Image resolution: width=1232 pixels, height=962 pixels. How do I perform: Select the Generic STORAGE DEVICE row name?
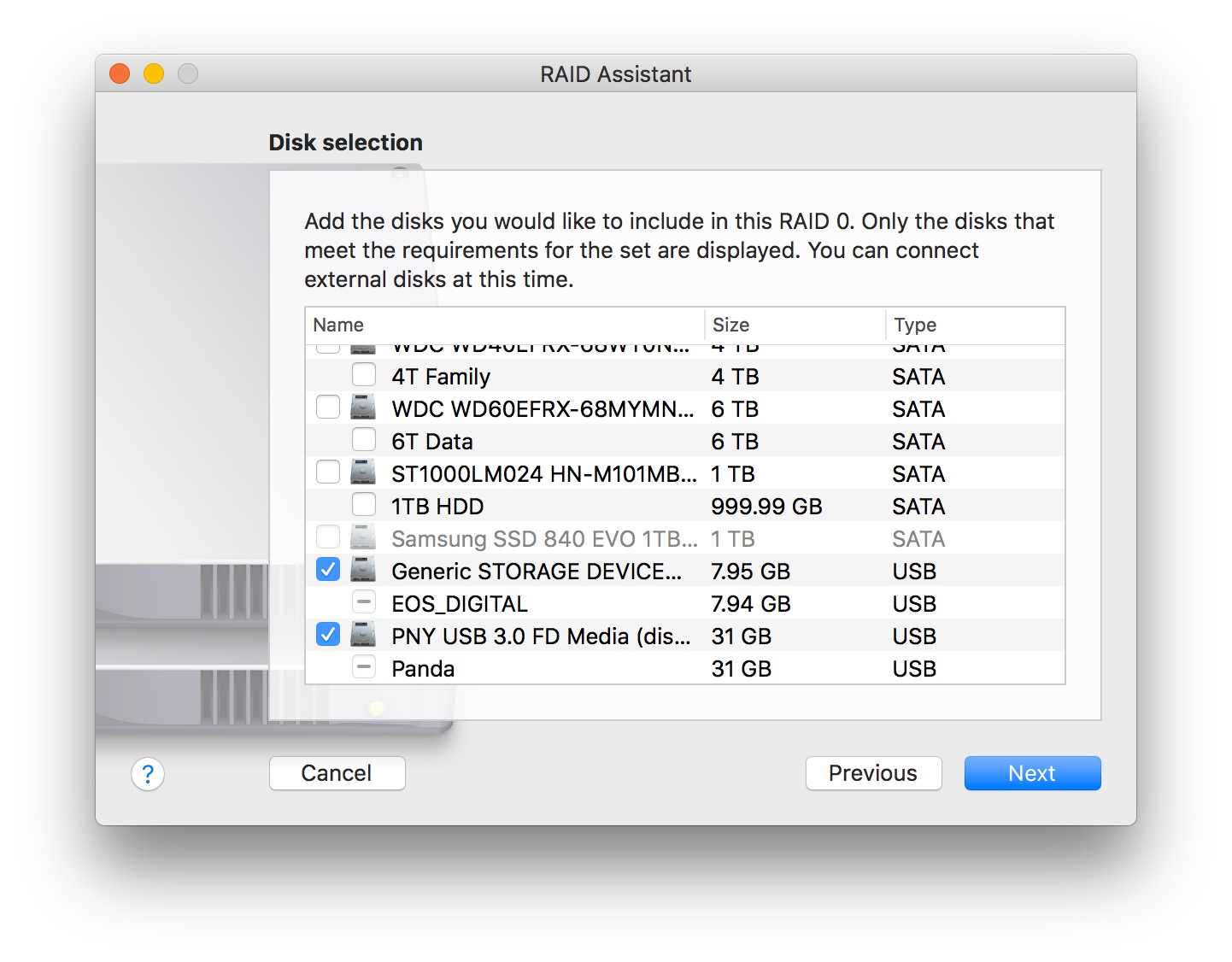coord(537,572)
